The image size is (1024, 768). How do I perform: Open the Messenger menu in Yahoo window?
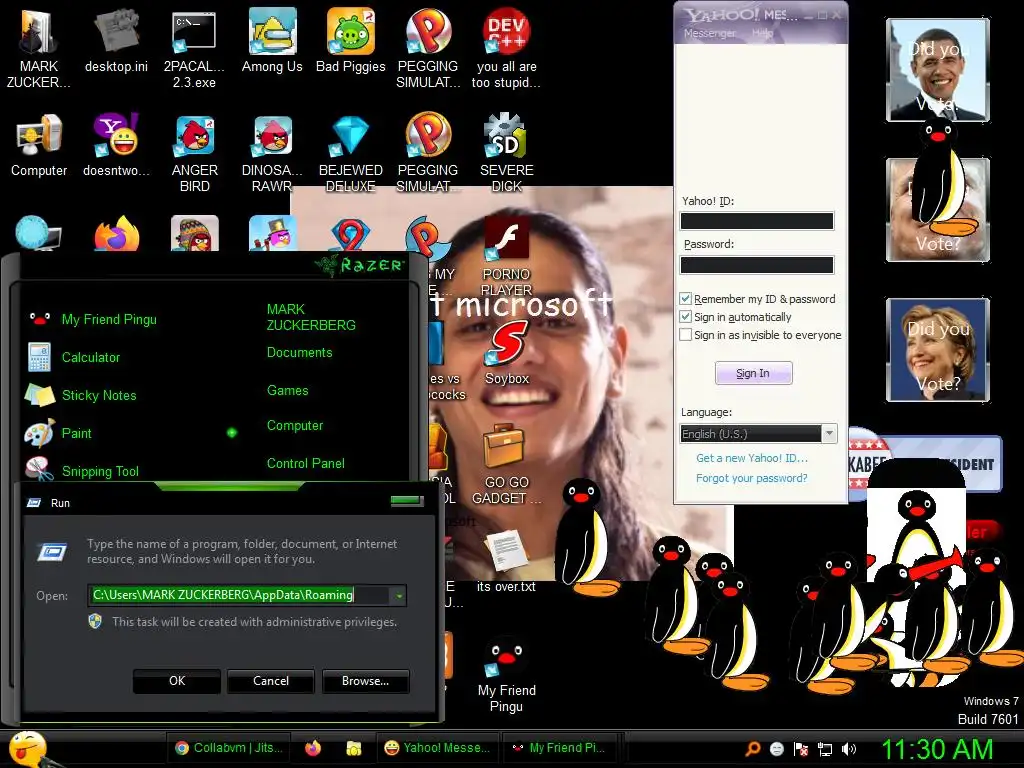point(709,33)
